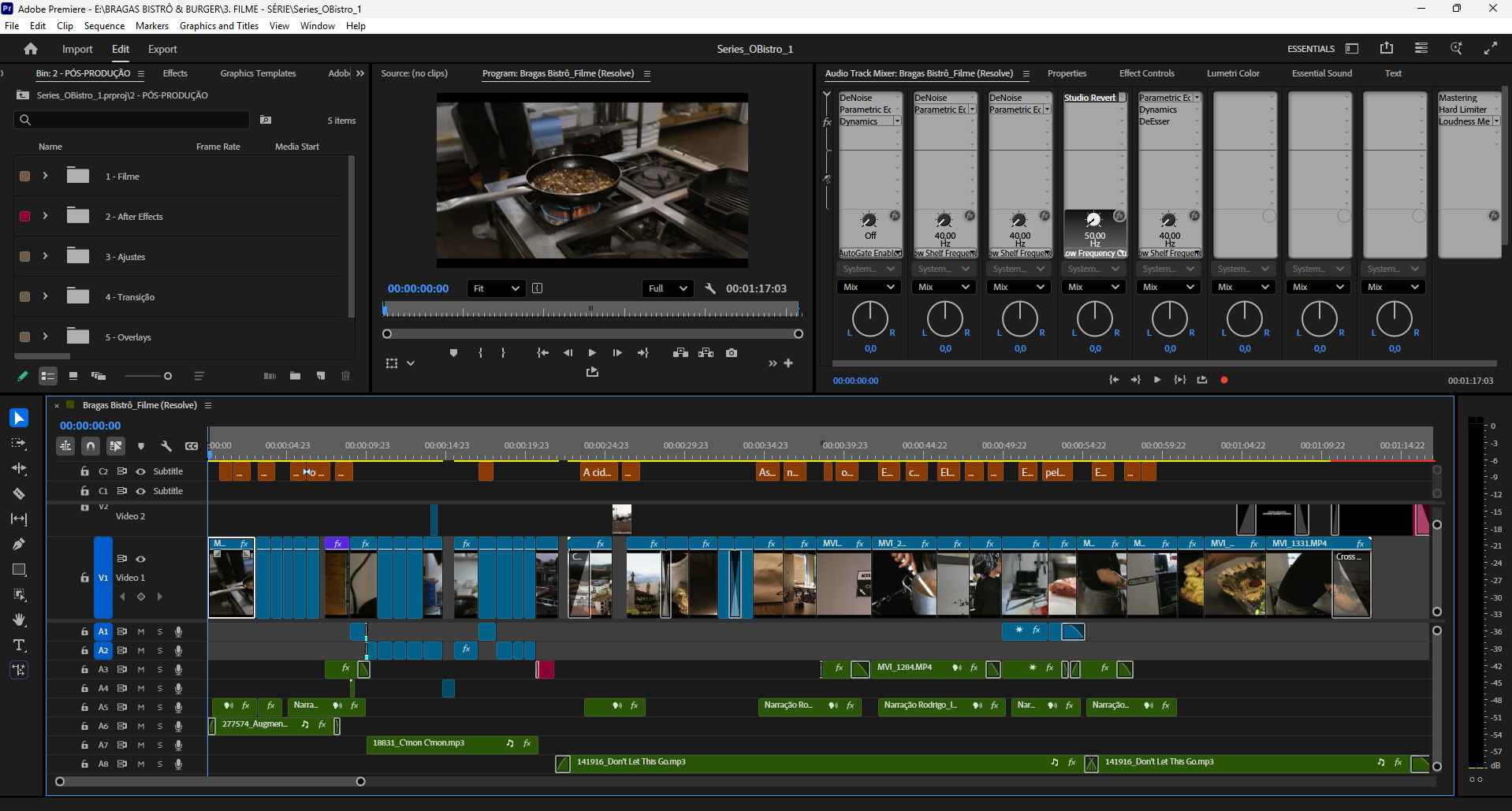This screenshot has height=811, width=1512.
Task: Select the Type tool
Action: click(19, 645)
